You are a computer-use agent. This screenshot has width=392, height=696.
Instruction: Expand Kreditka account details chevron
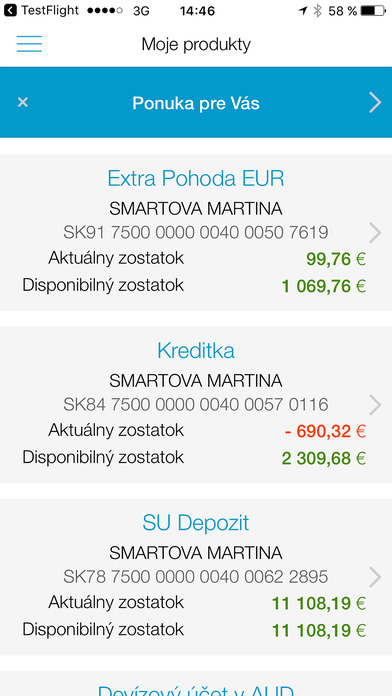tap(375, 405)
